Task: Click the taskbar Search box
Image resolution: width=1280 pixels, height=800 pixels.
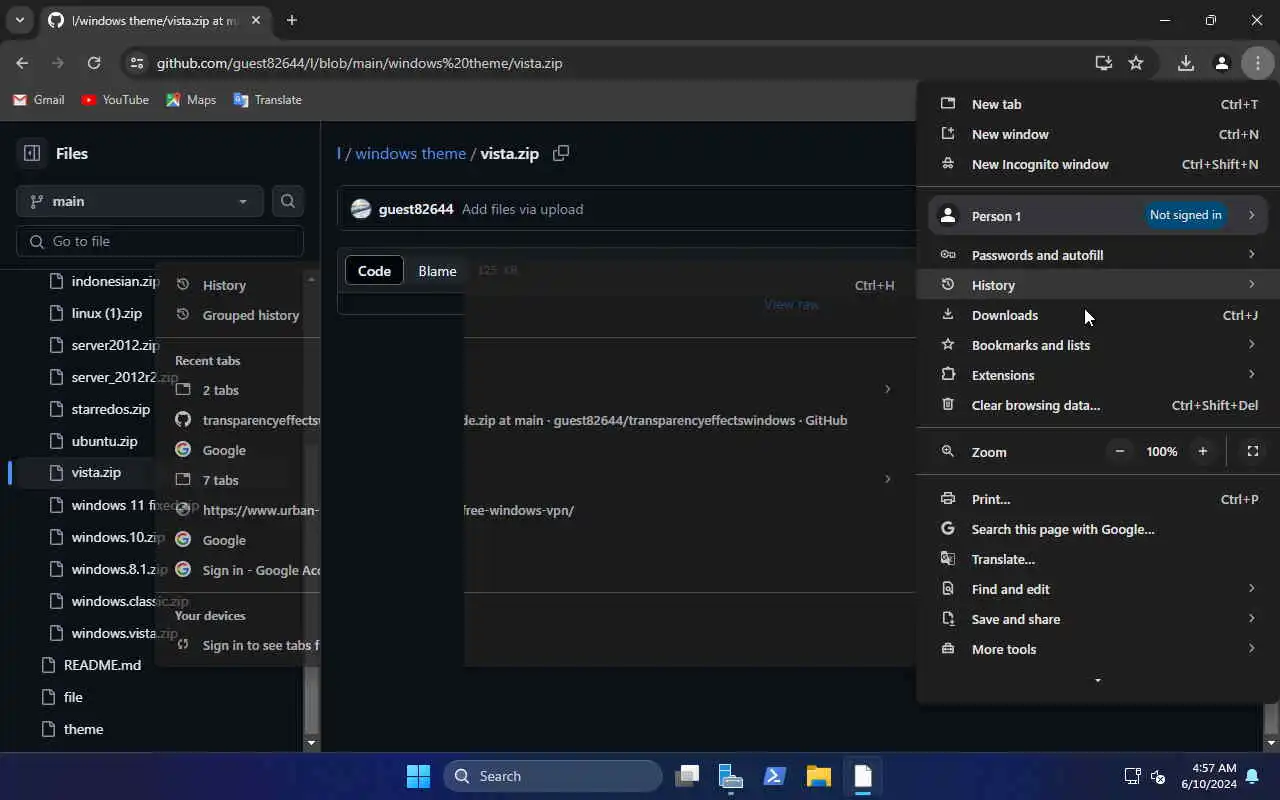Action: (x=553, y=776)
